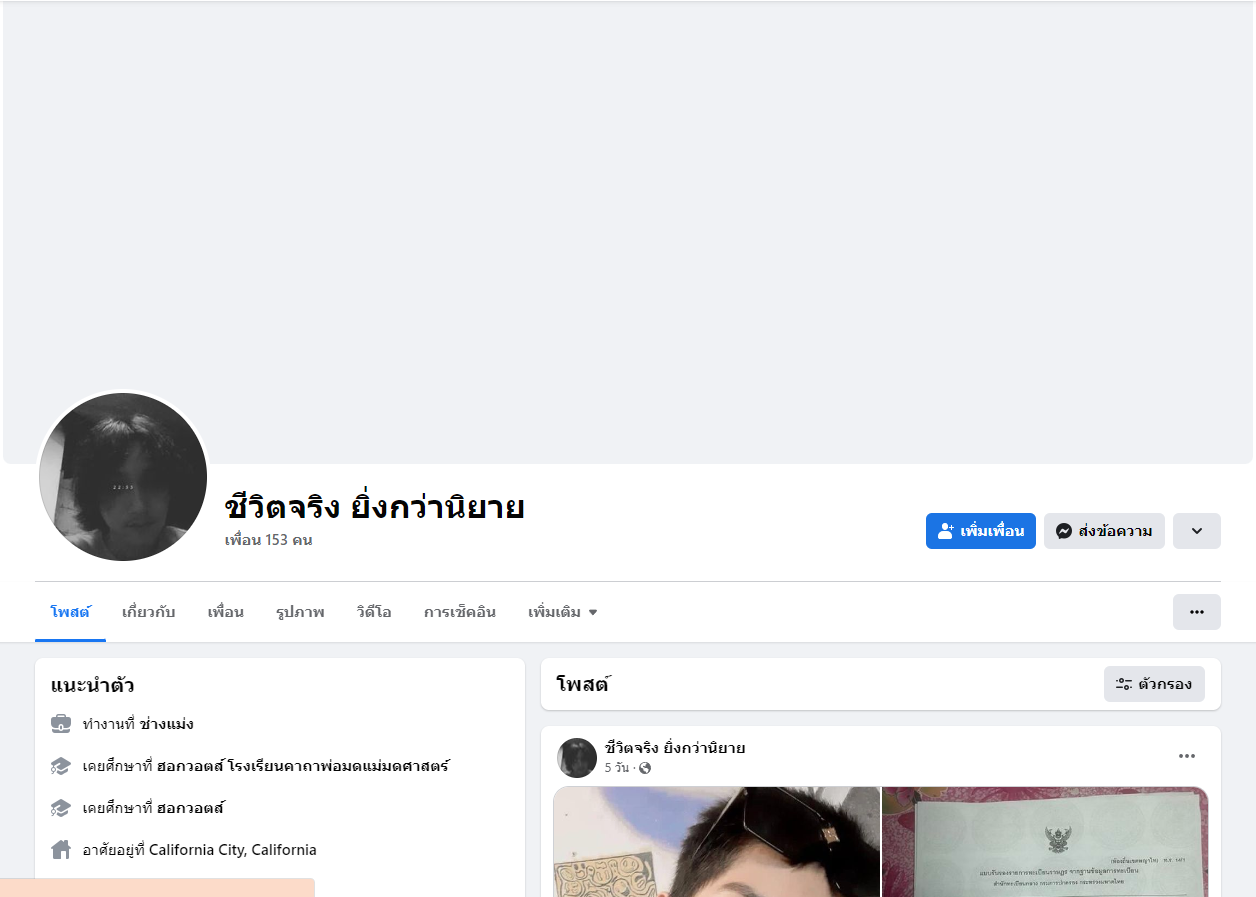This screenshot has height=897, width=1256.
Task: Click the California City, California link
Action: [233, 850]
